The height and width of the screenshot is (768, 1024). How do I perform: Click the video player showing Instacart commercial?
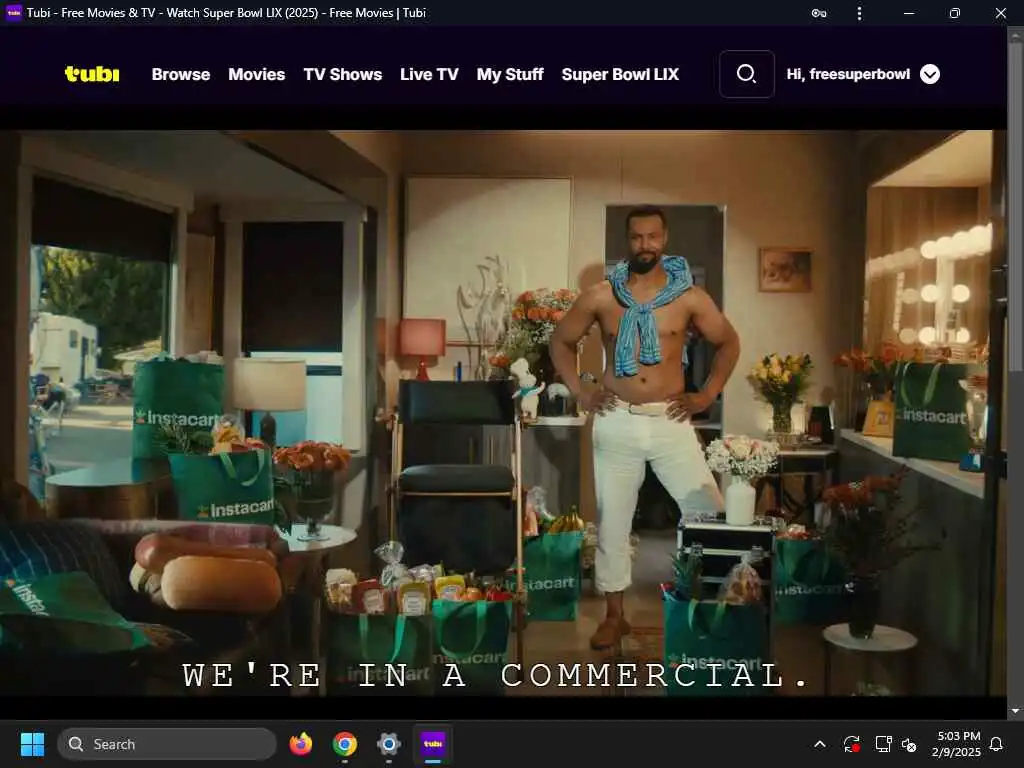(503, 413)
